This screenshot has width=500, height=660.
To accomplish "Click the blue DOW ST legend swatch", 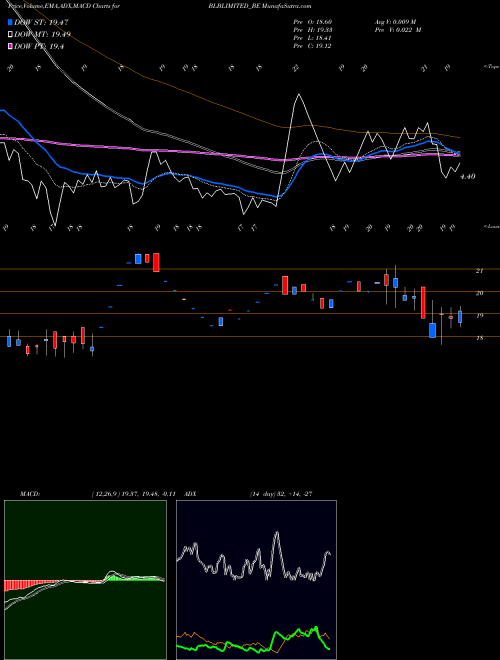I will pos(10,22).
